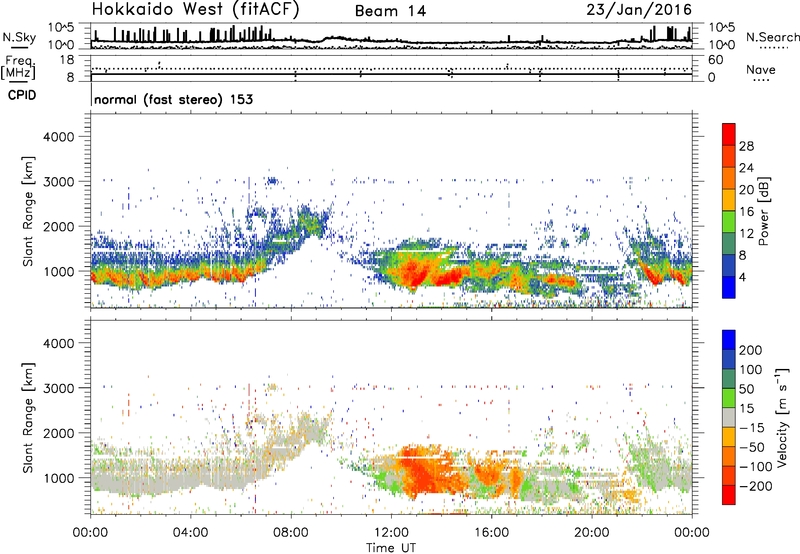Click the -200 label on the Velocity color bar

756,486
